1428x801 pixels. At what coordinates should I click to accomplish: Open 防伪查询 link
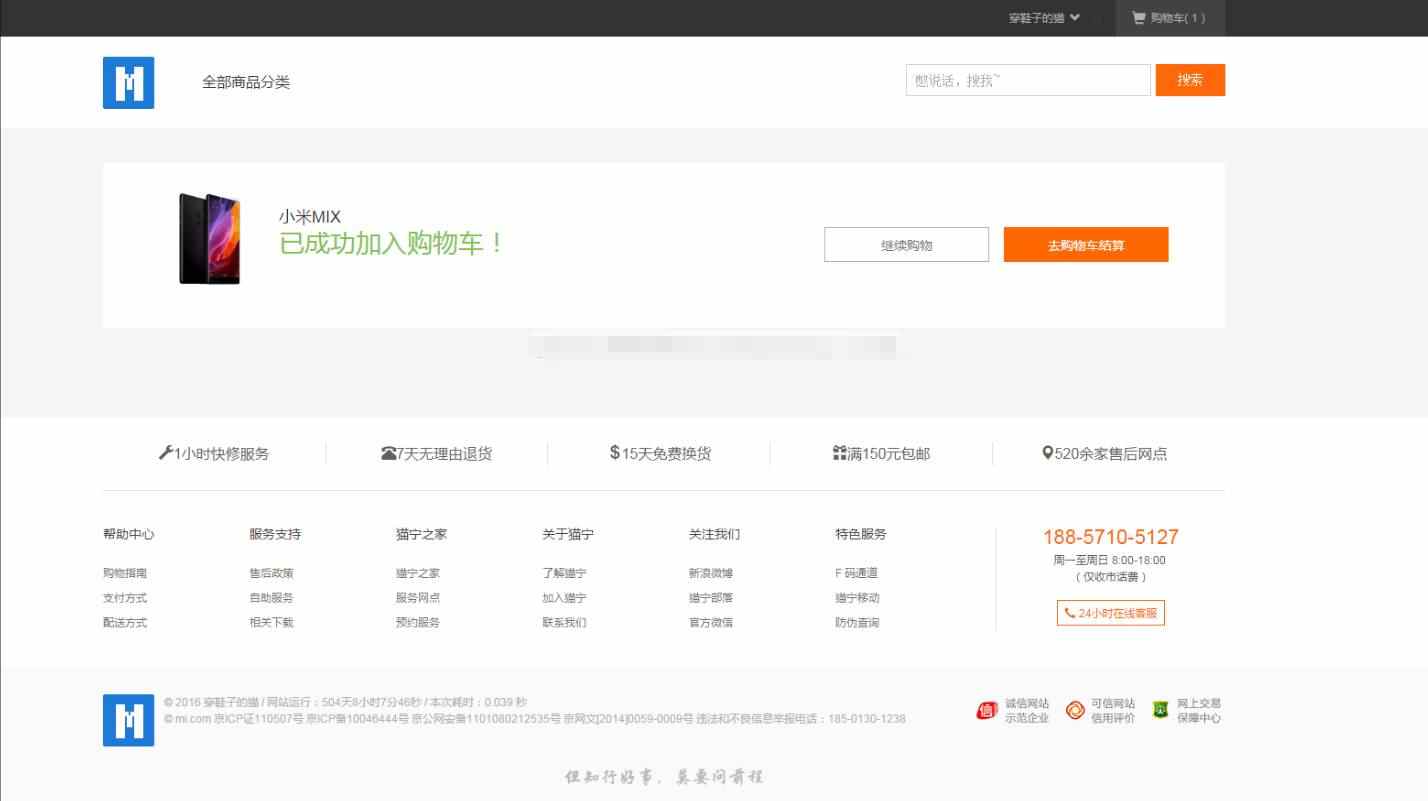pyautogui.click(x=857, y=622)
